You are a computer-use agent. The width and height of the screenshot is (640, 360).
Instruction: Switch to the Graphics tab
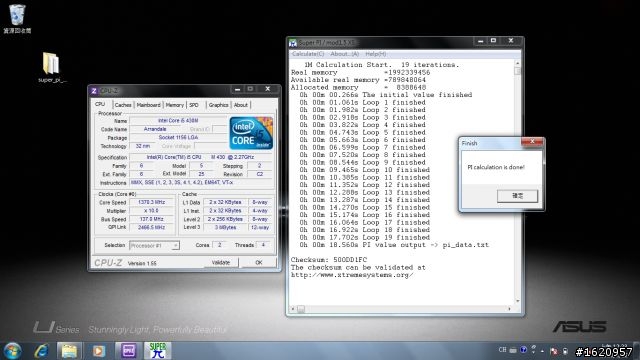tap(218, 105)
